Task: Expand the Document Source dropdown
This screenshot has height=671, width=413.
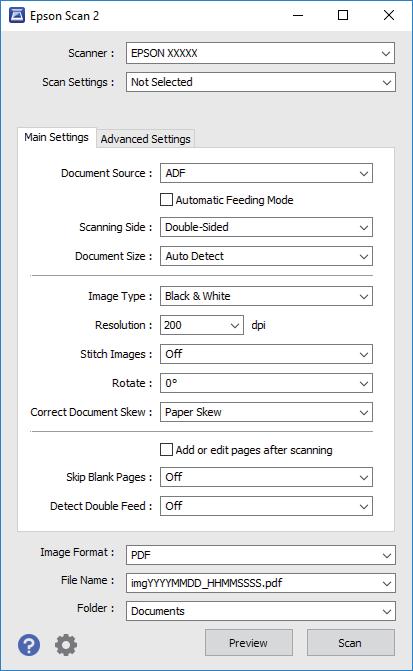Action: (x=266, y=173)
